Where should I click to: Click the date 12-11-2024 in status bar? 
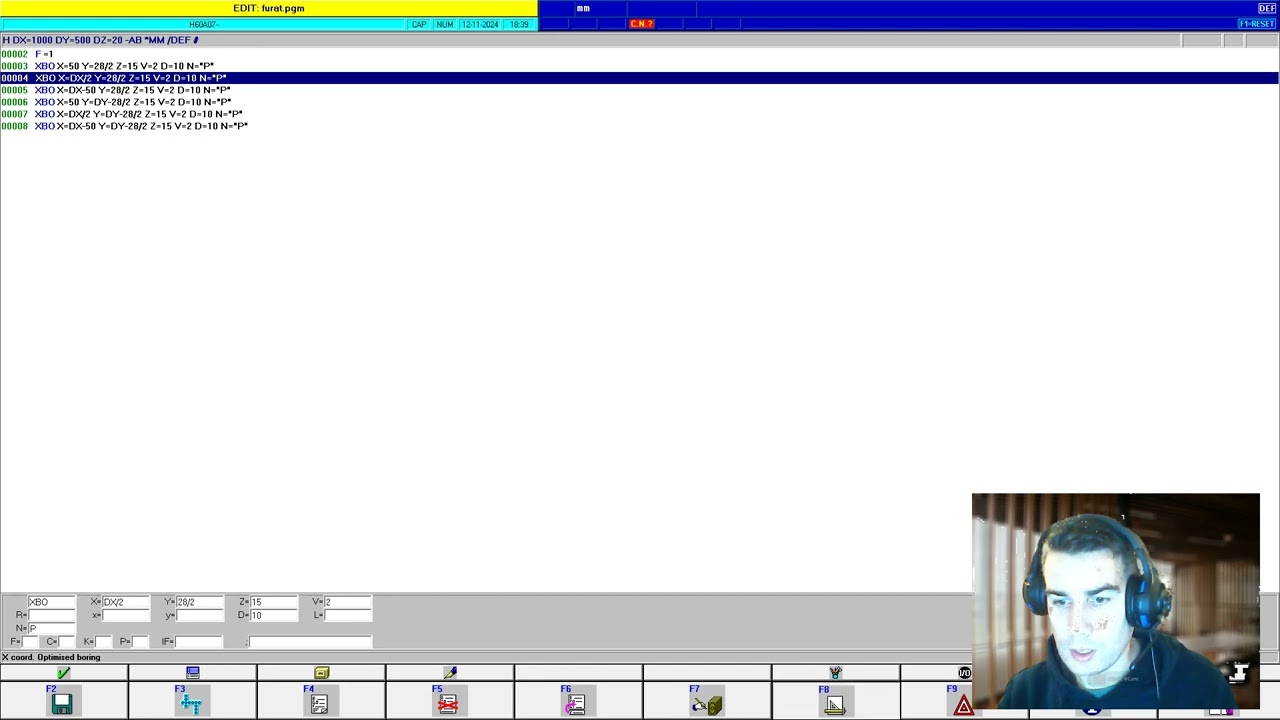480,24
